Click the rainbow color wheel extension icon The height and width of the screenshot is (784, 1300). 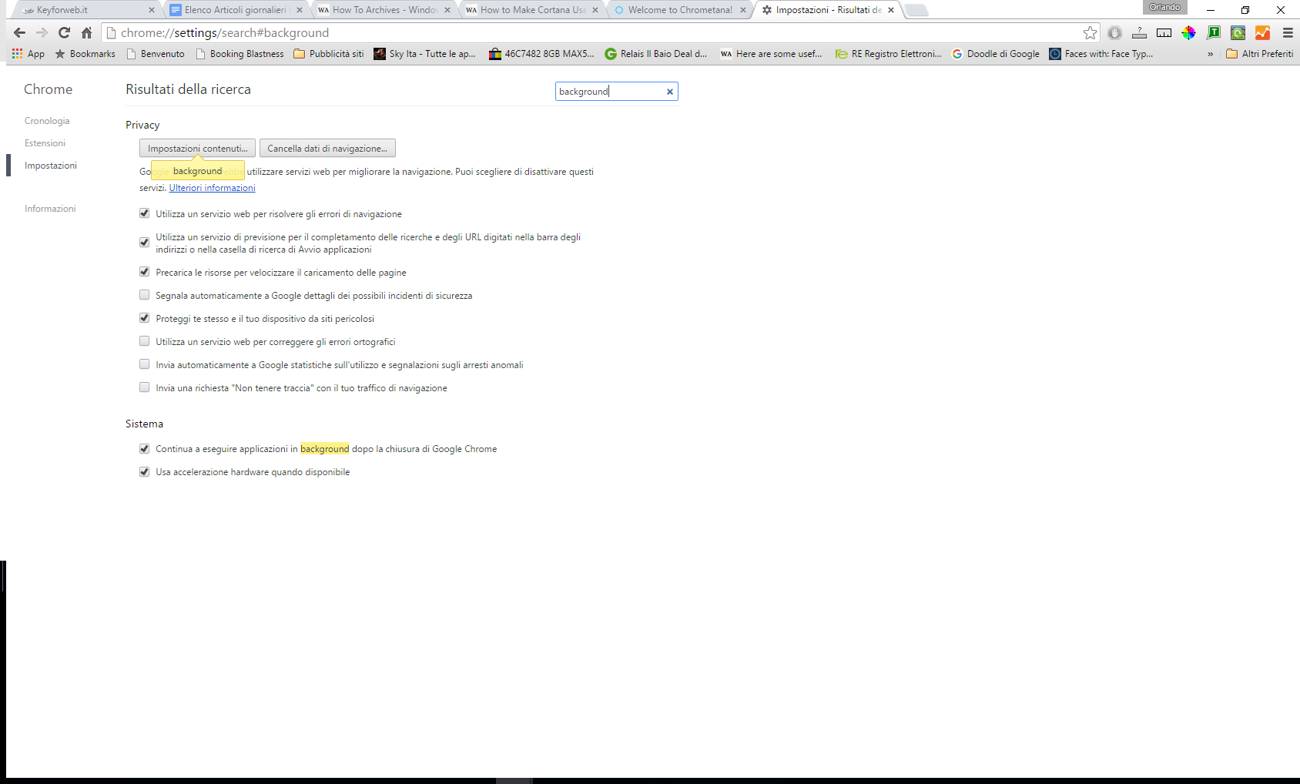(x=1188, y=33)
